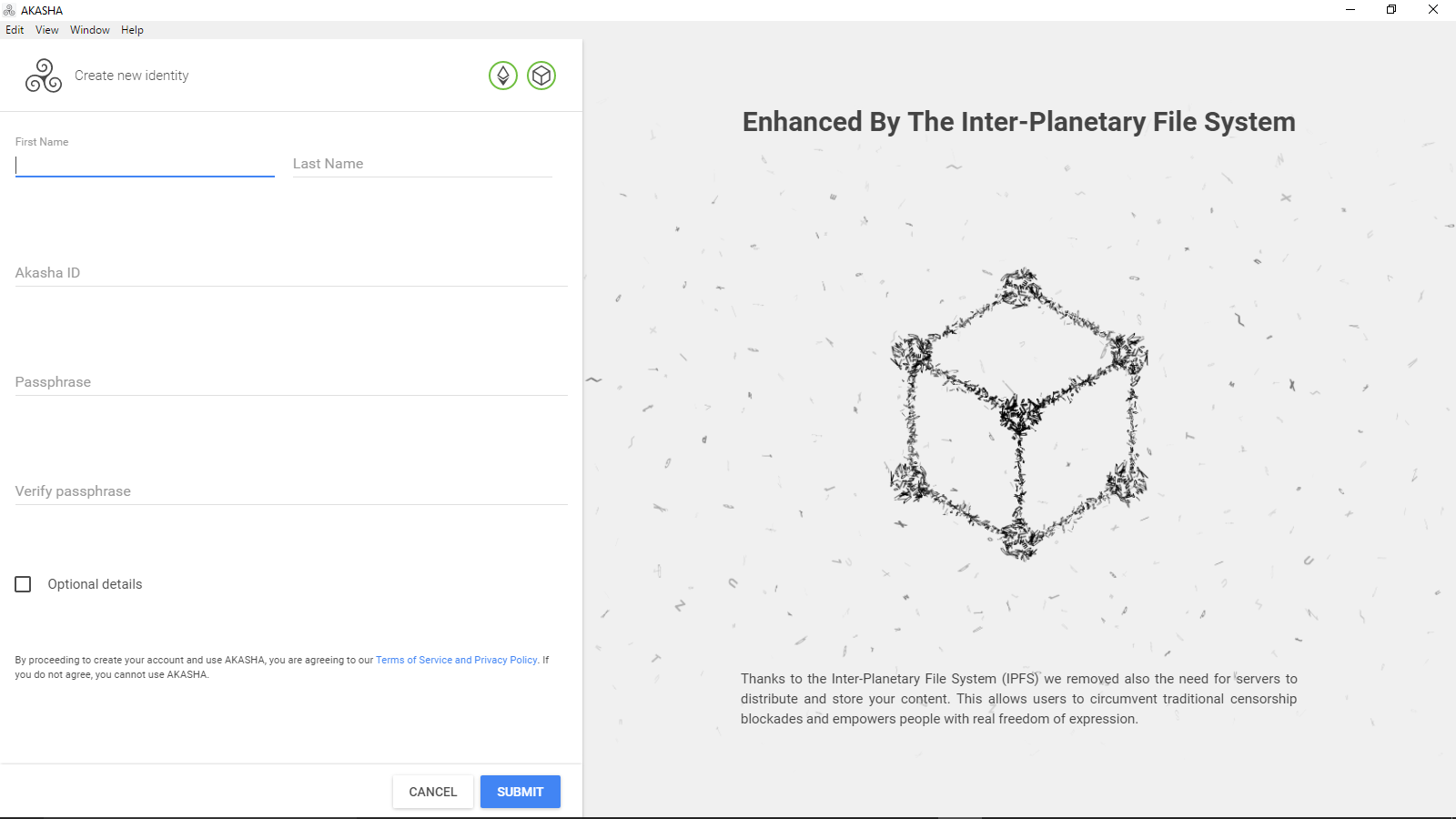Open the Window menu
This screenshot has height=819, width=1456.
tap(90, 30)
